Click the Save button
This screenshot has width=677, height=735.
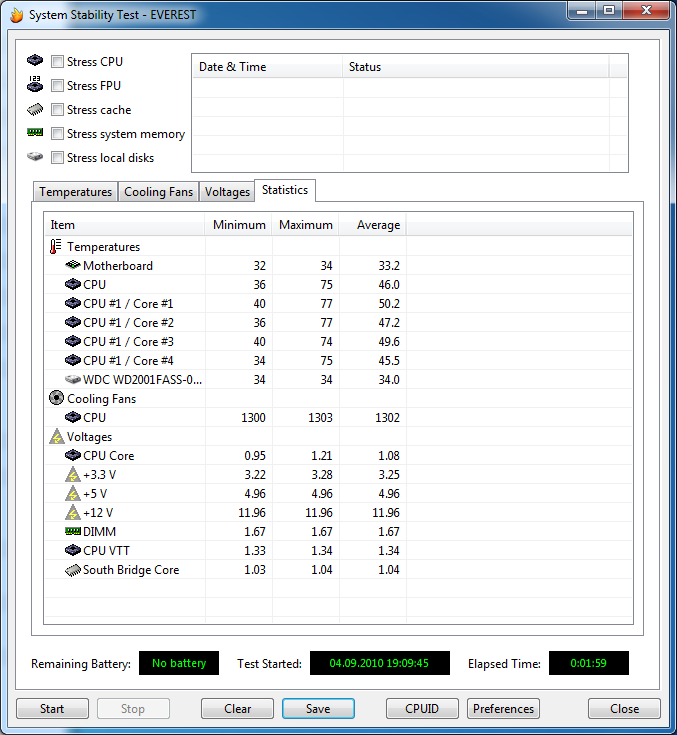point(318,709)
